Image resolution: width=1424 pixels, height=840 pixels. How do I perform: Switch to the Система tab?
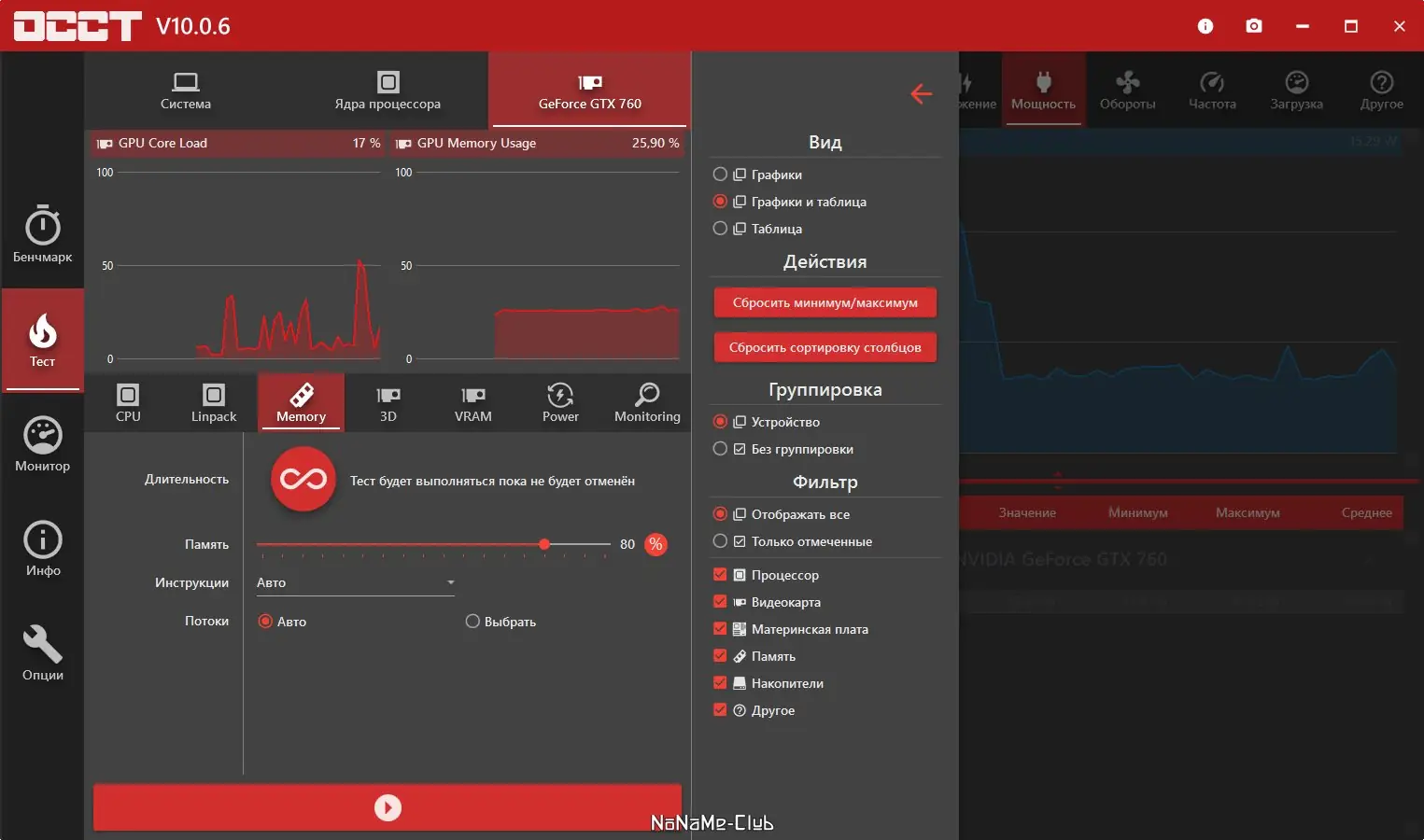pos(186,91)
